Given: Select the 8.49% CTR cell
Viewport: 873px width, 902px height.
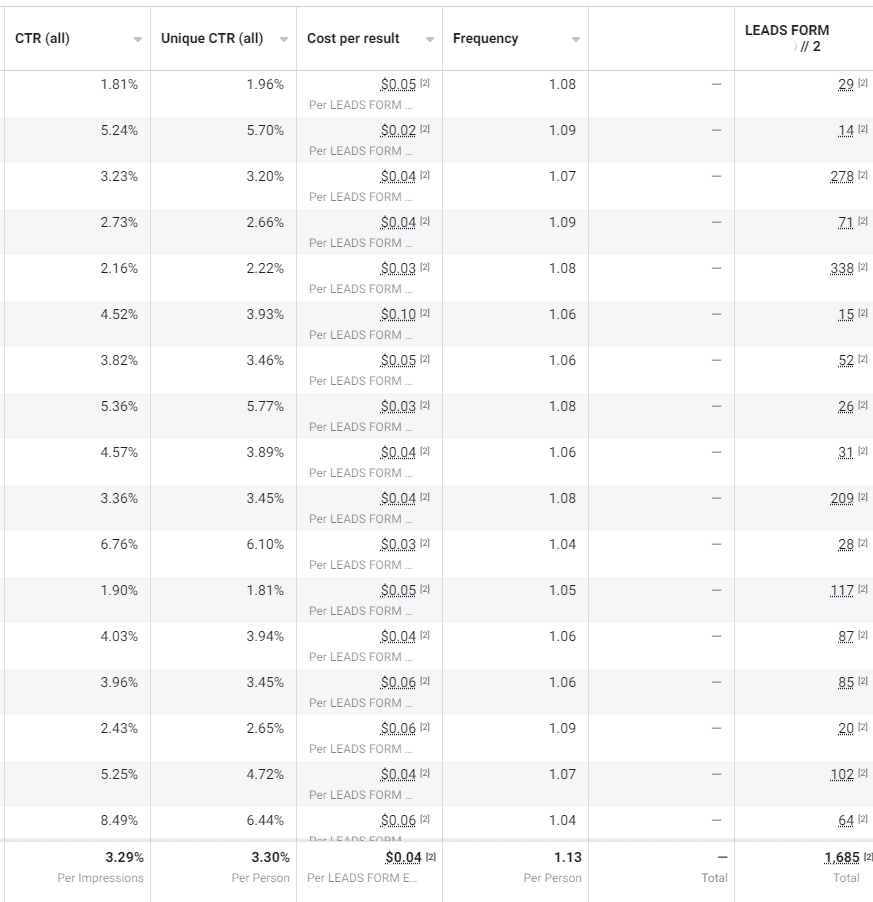Looking at the screenshot, I should (119, 820).
